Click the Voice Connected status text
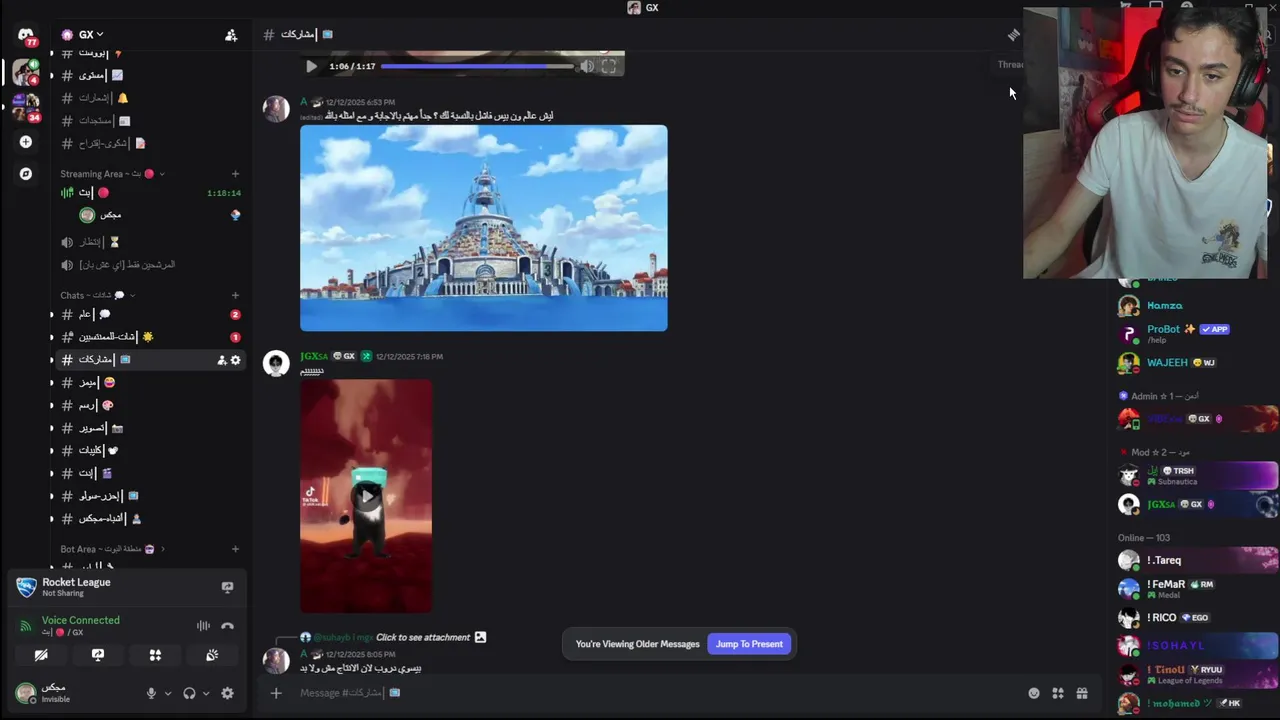This screenshot has height=720, width=1280. pos(80,620)
